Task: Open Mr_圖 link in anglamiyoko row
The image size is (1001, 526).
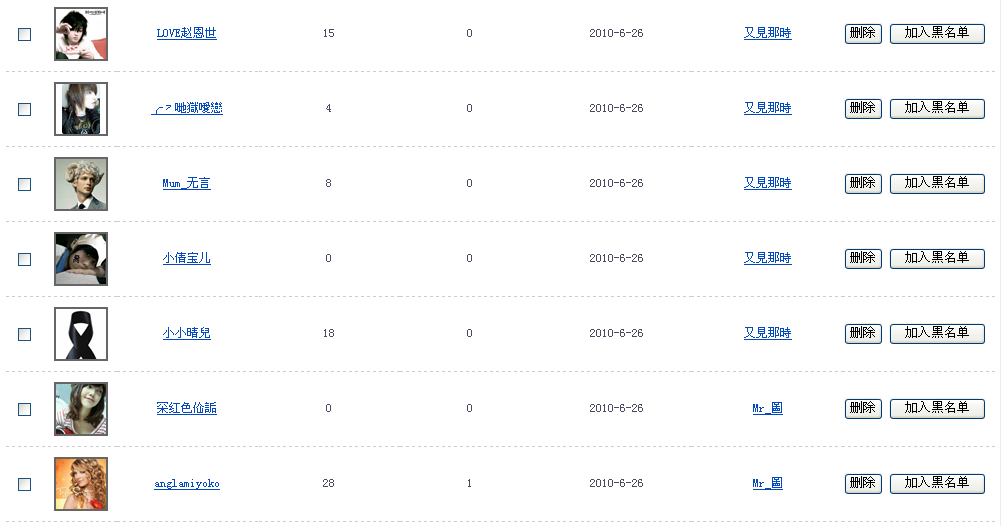Action: pyautogui.click(x=767, y=483)
